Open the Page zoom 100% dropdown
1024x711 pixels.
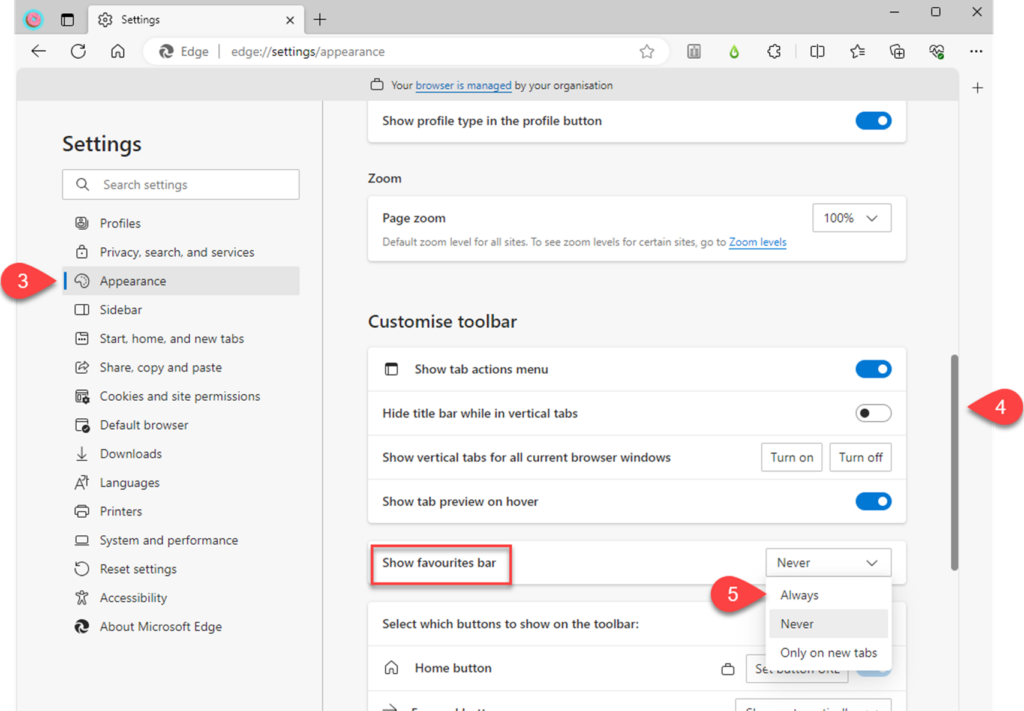tap(852, 218)
